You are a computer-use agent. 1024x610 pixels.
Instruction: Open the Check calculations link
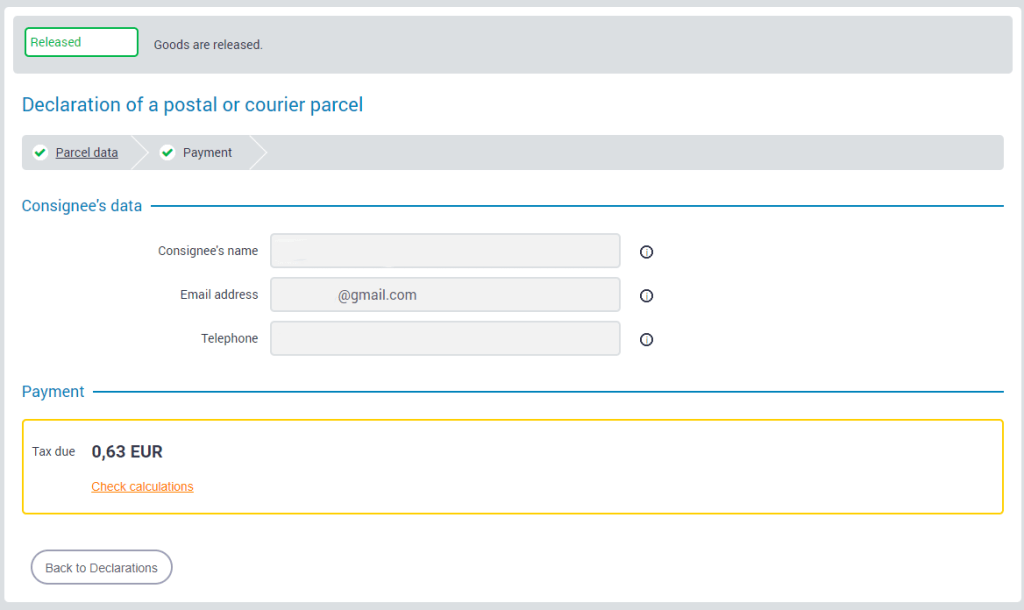(x=142, y=487)
